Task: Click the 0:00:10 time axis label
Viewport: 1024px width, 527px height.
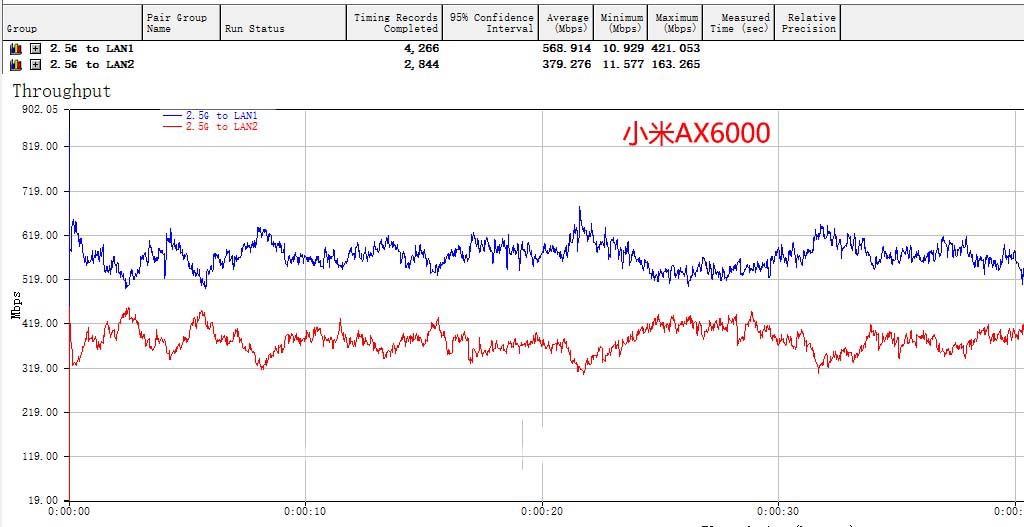Action: coord(305,512)
